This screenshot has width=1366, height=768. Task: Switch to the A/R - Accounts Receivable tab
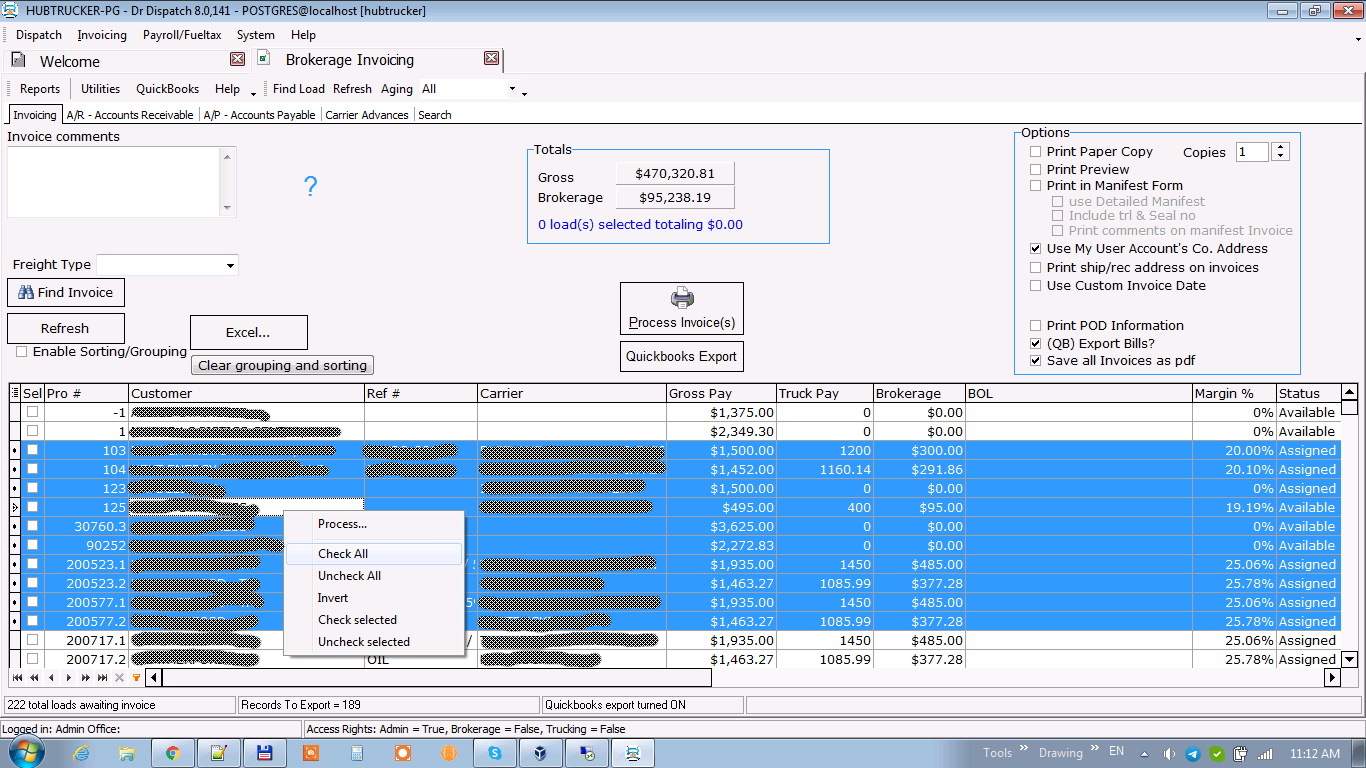click(x=130, y=115)
